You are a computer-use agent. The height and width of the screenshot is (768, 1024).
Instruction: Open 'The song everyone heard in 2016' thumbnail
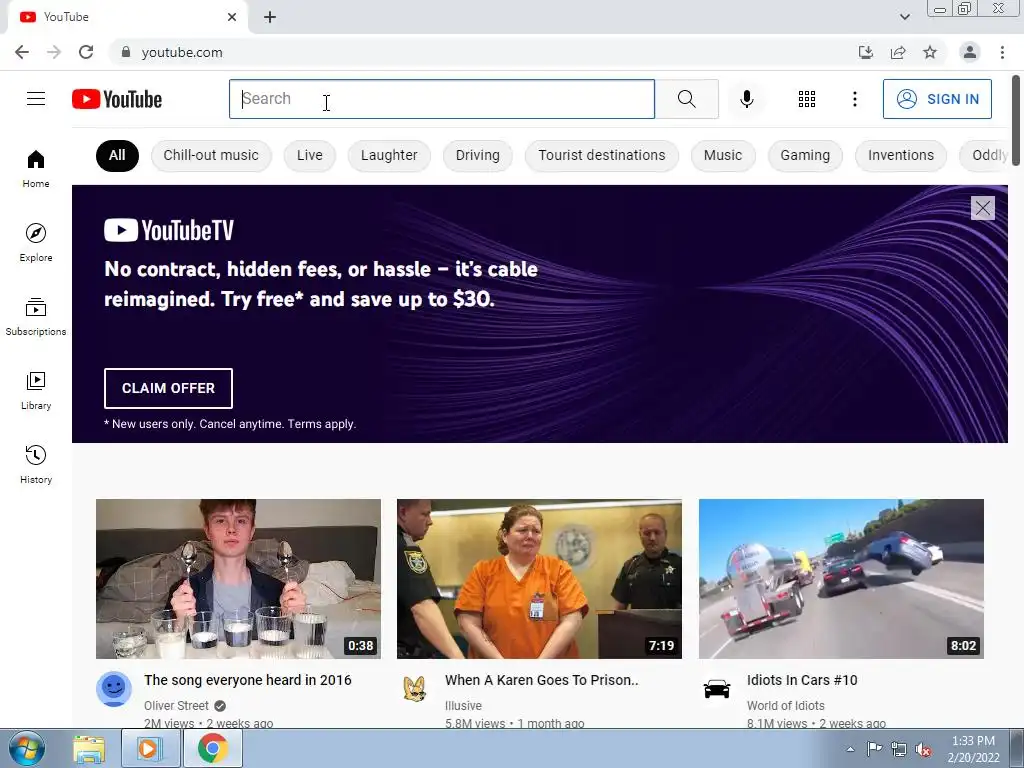tap(238, 579)
